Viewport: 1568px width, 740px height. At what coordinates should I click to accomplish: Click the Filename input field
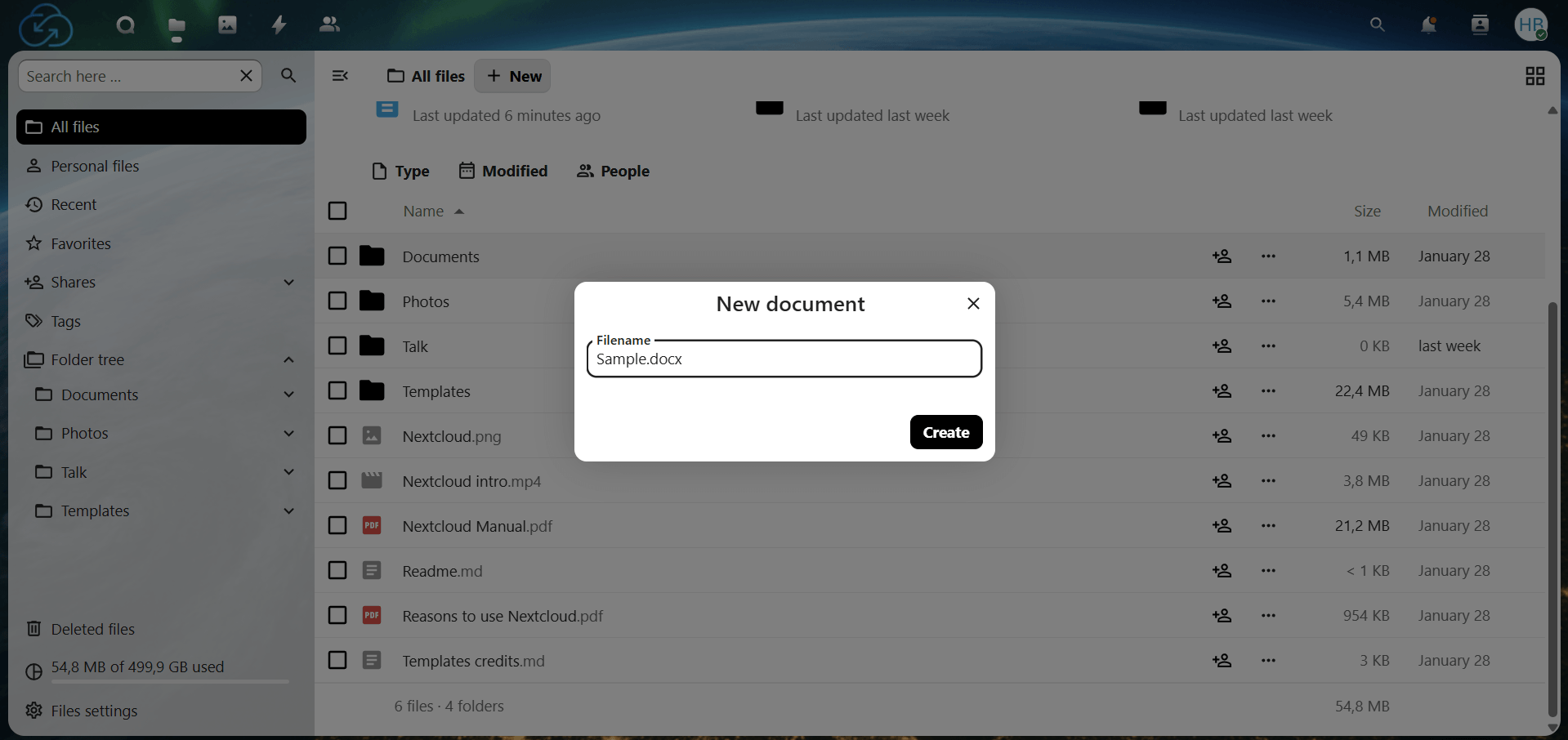coord(783,359)
